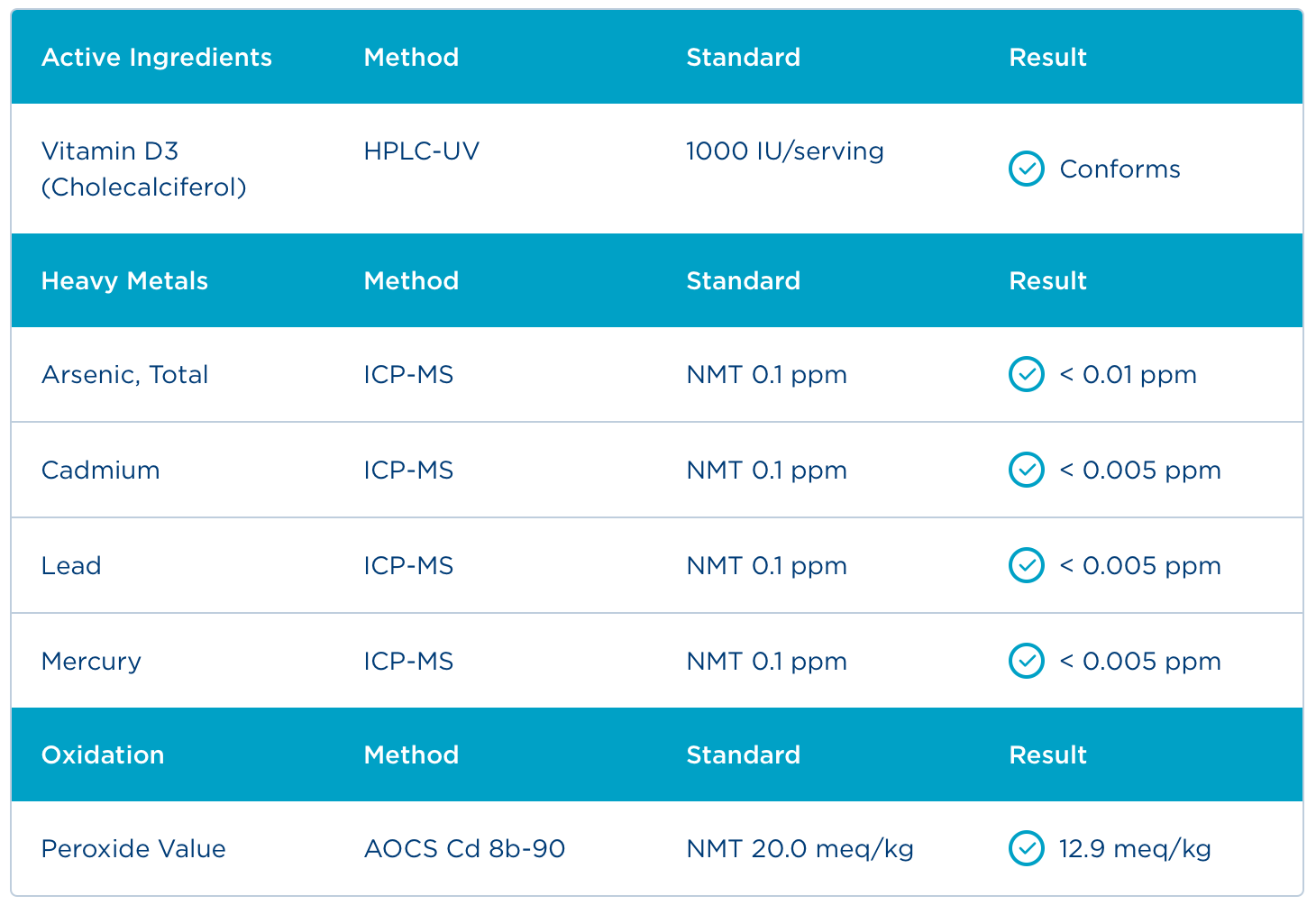This screenshot has width=1316, height=905.
Task: Select the Active Ingredients section header
Action: point(157,58)
